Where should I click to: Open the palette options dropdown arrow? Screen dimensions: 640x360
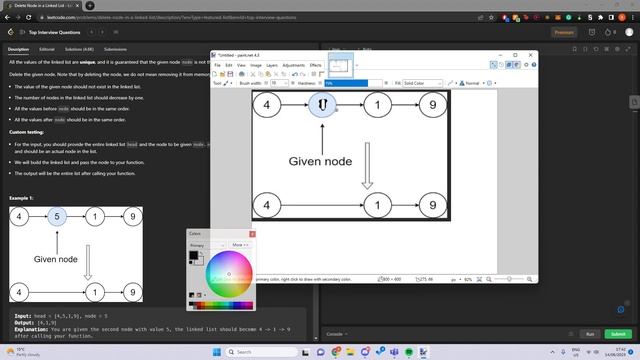[x=205, y=295]
